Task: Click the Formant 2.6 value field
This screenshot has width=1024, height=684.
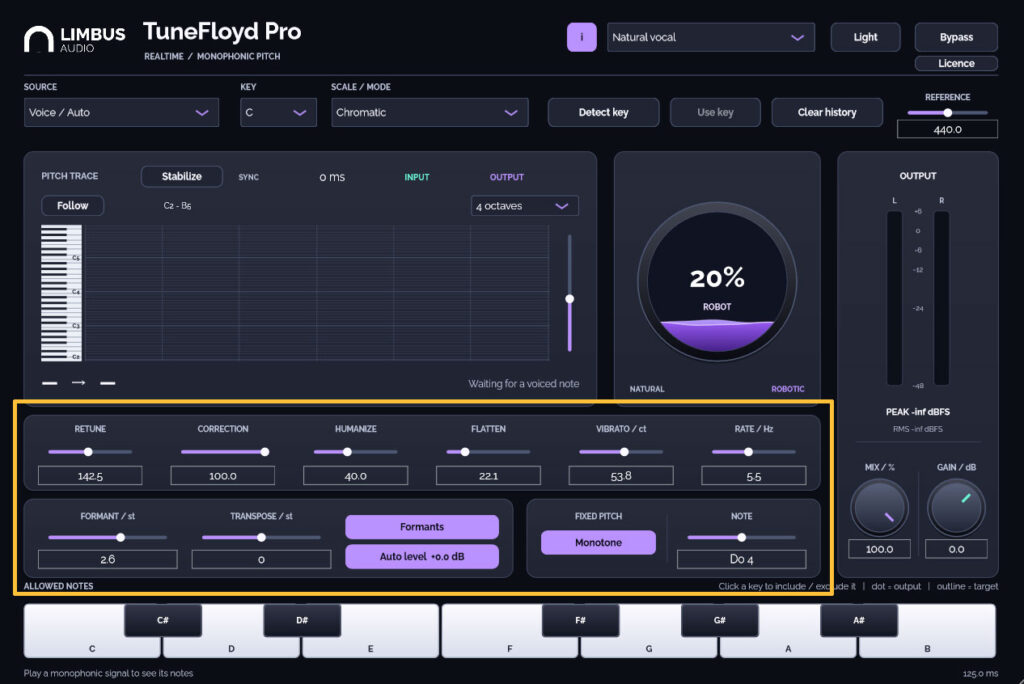Action: tap(108, 559)
